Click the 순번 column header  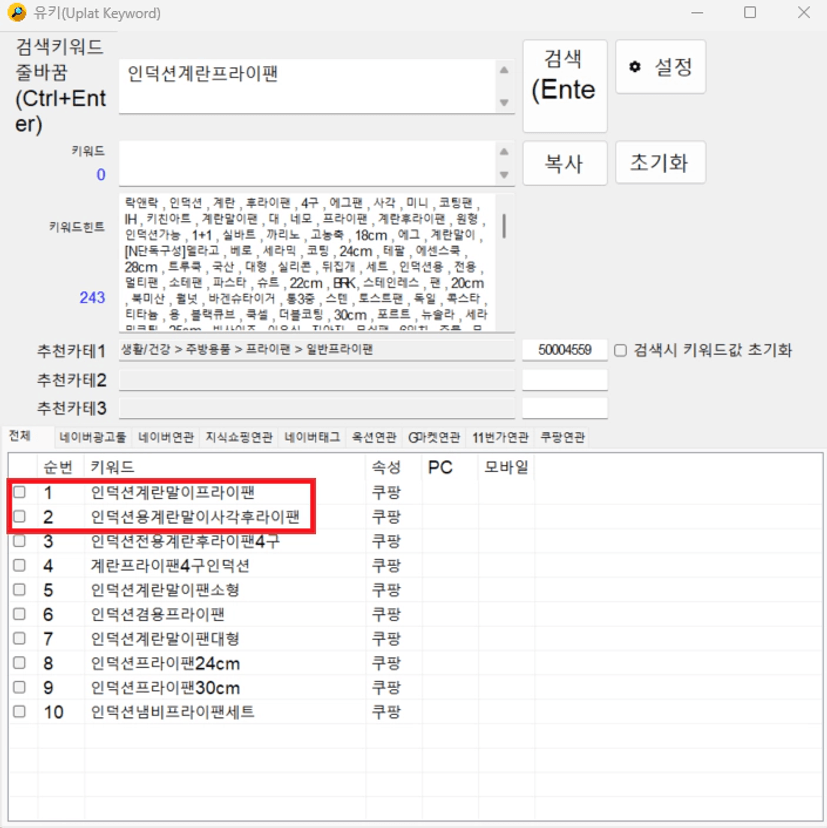tap(61, 467)
